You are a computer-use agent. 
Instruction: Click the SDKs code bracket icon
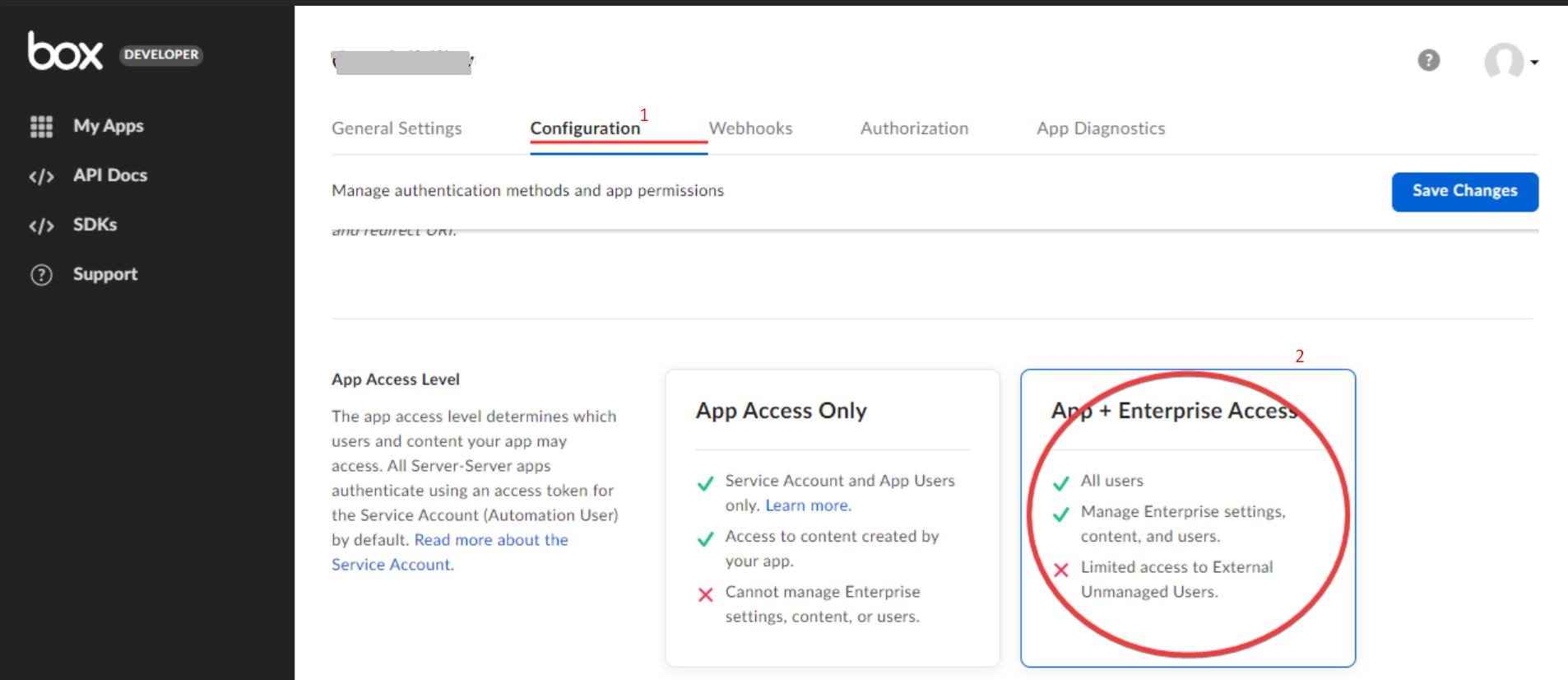[41, 226]
